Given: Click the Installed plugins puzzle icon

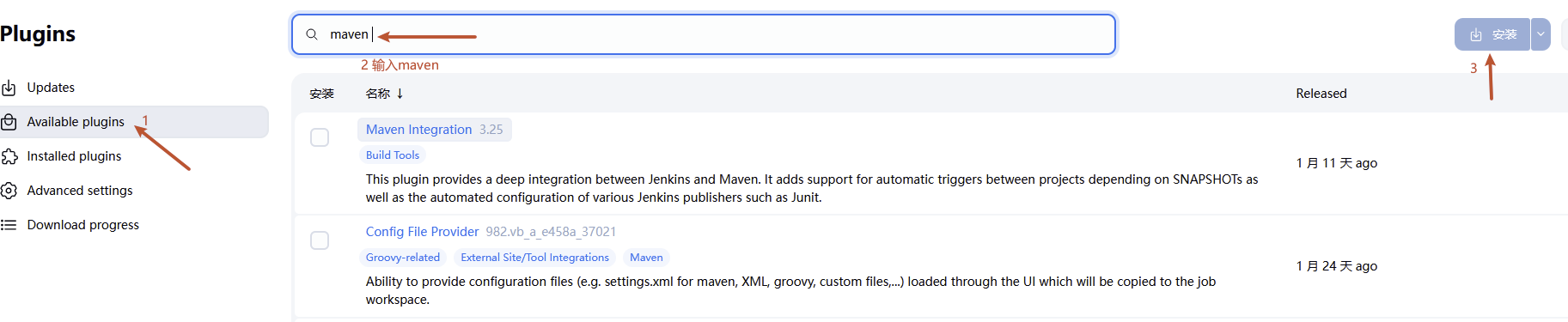Looking at the screenshot, I should click(x=9, y=156).
